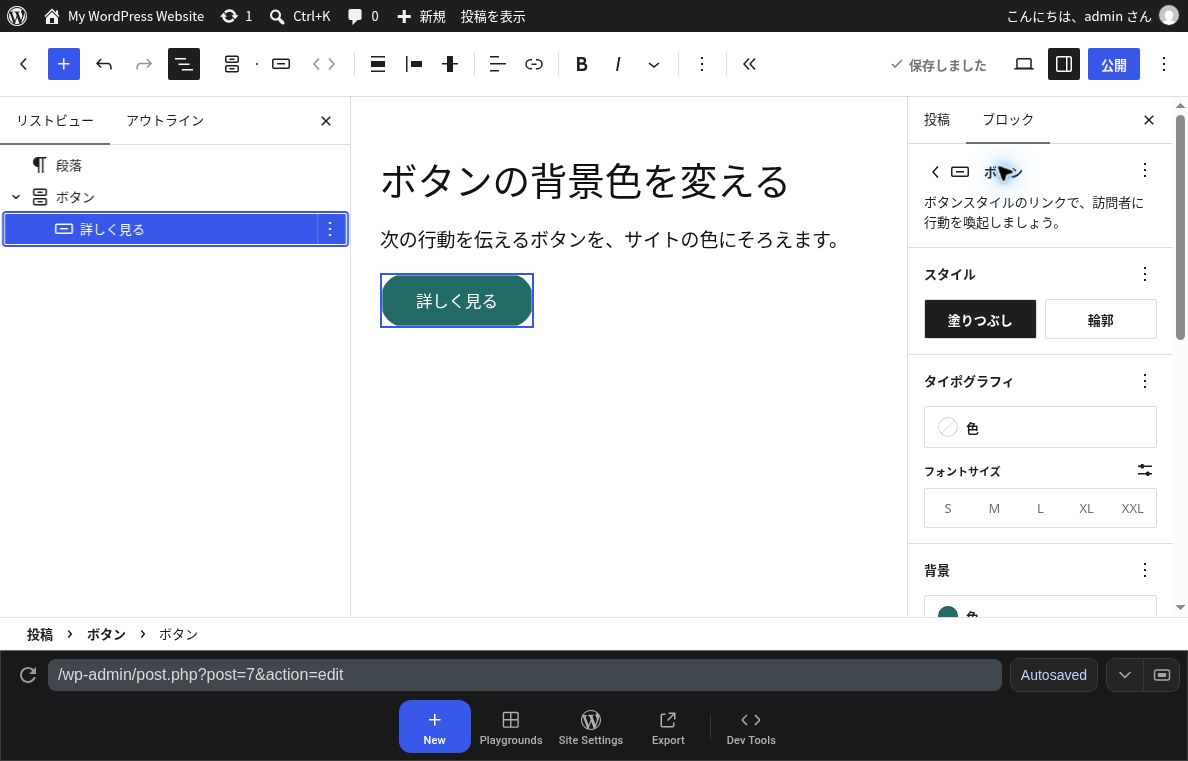Open the 新規 menu in admin bar
This screenshot has height=761, width=1188.
(421, 16)
